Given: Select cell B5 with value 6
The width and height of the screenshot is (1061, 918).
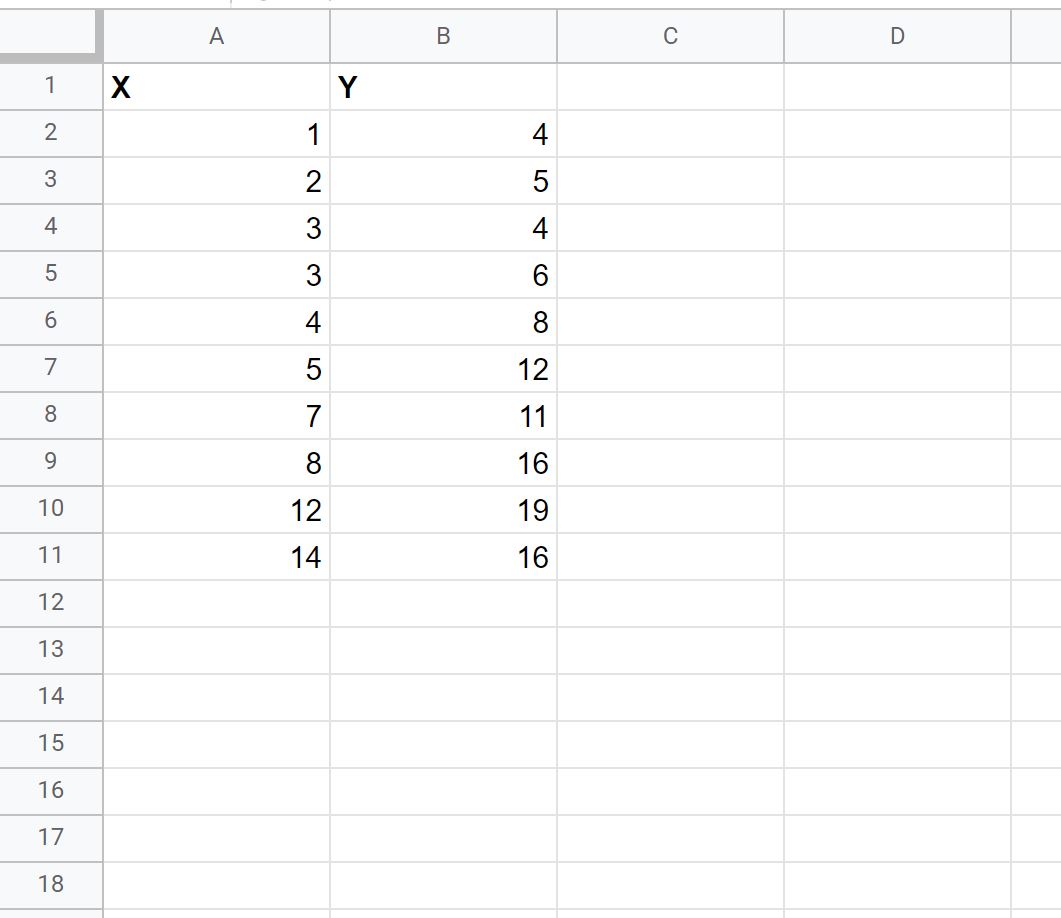Looking at the screenshot, I should point(443,275).
